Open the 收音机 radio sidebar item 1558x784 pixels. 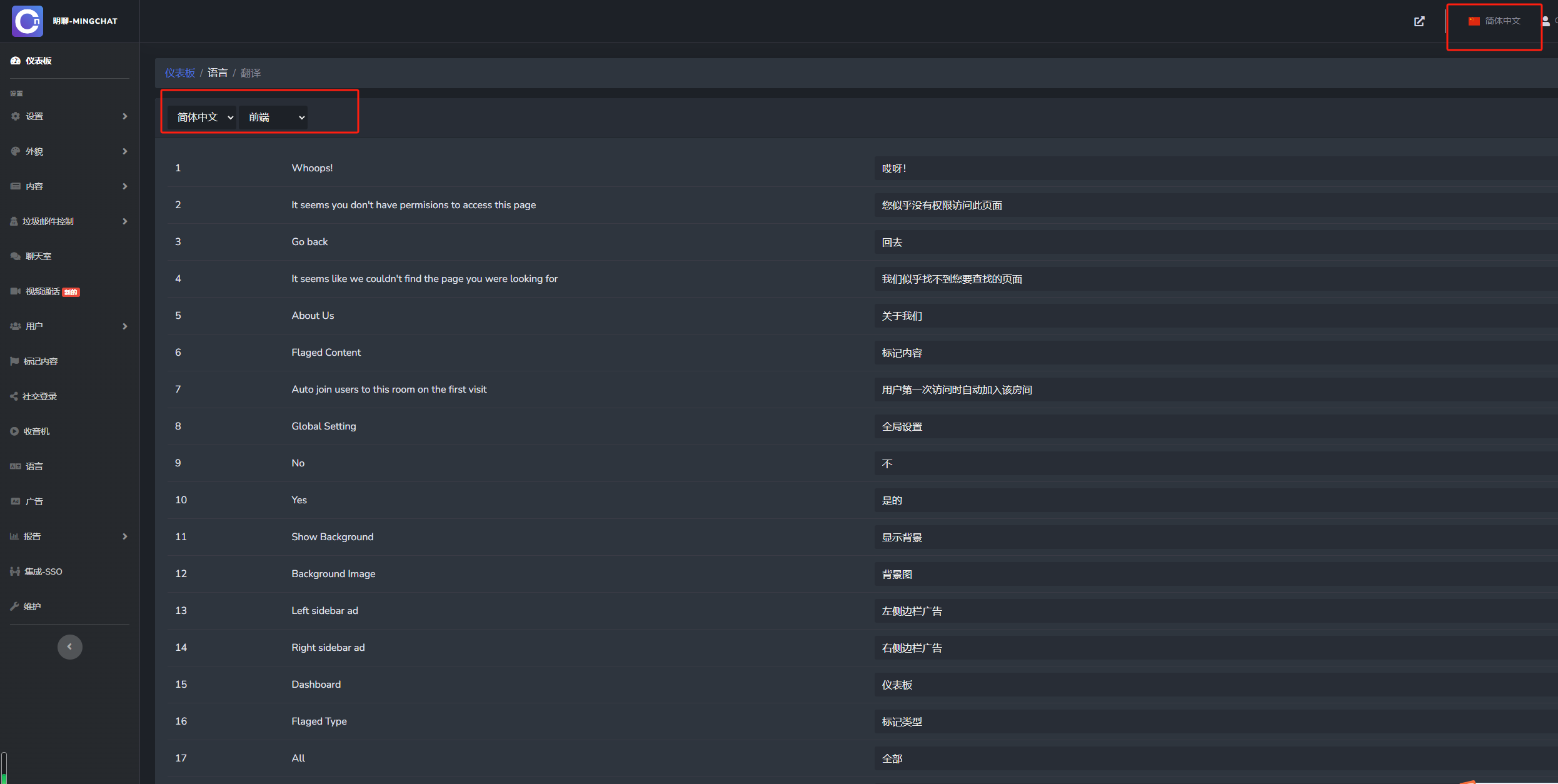point(36,431)
